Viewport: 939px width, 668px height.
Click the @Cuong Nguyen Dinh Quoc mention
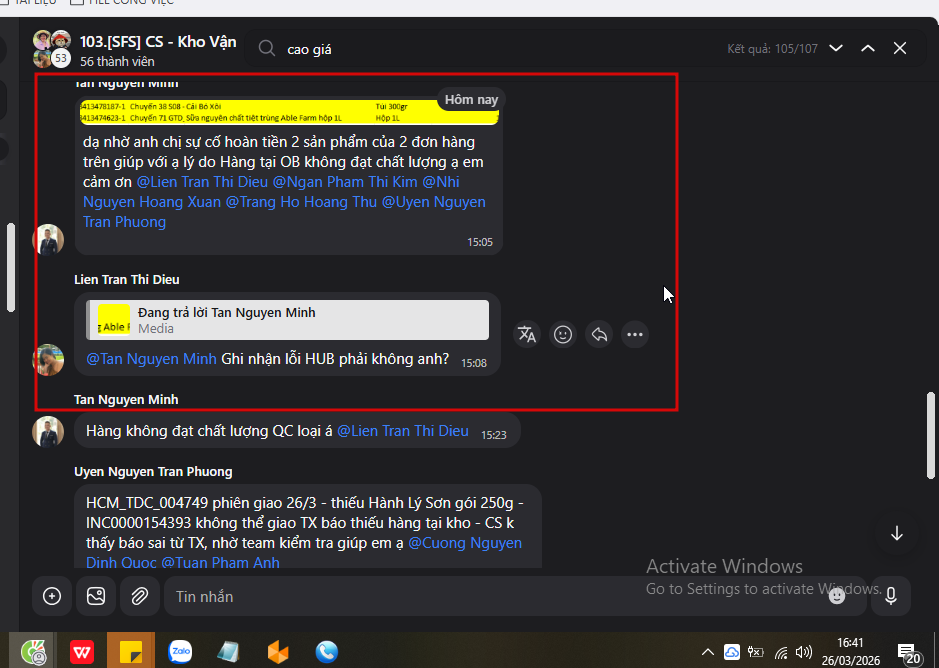pos(304,553)
